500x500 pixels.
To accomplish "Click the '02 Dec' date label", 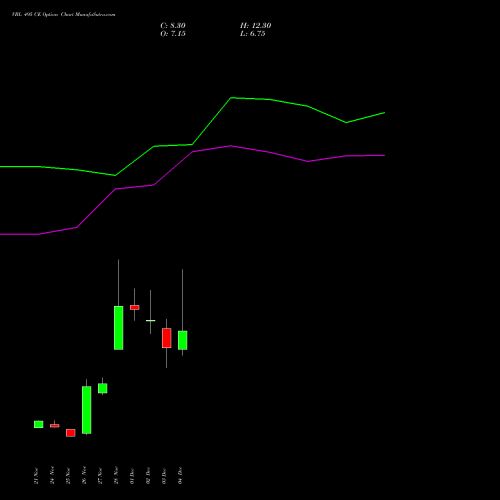I will pos(148,476).
